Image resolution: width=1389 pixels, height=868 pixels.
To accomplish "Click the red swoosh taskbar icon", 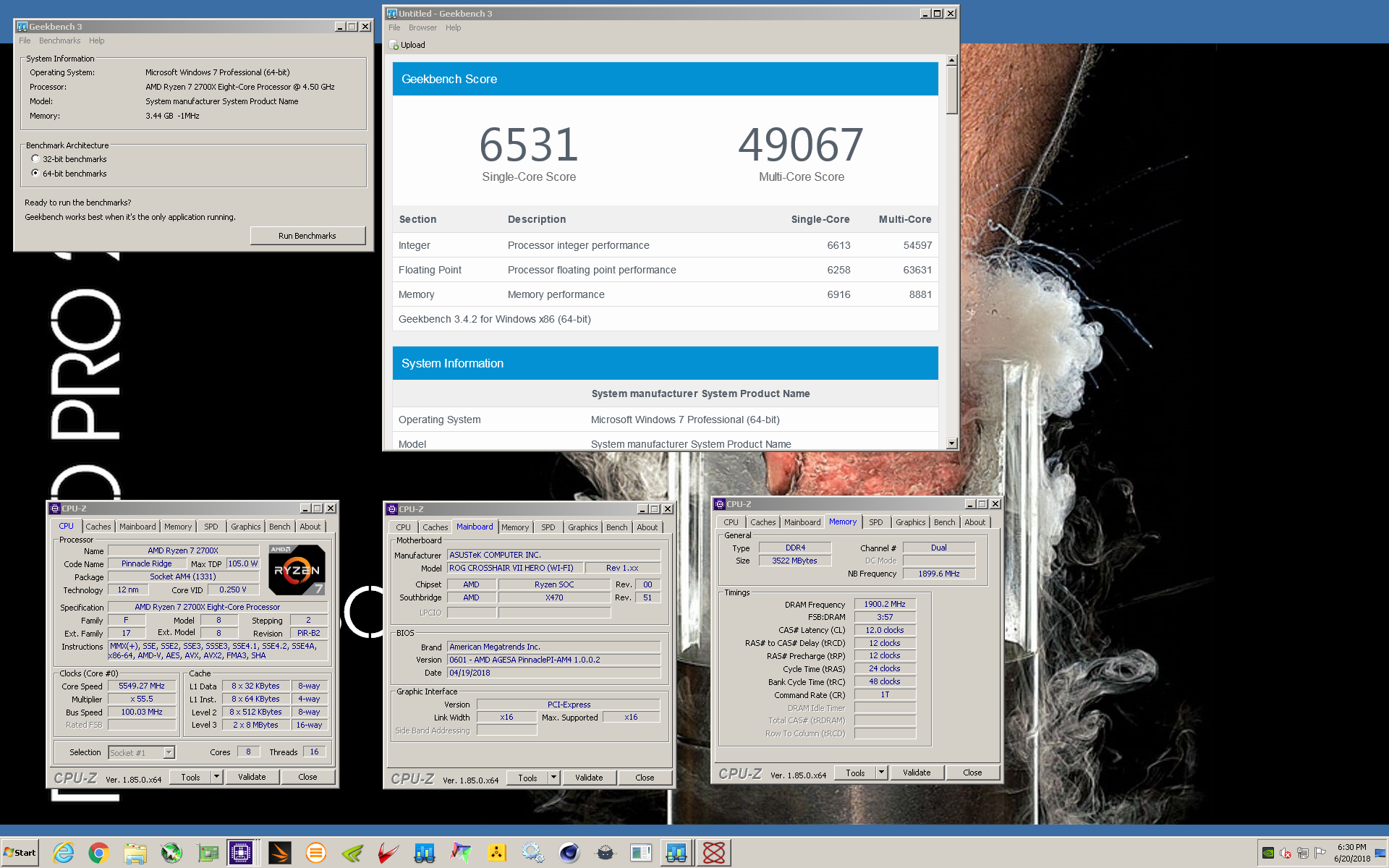I will pyautogui.click(x=388, y=853).
